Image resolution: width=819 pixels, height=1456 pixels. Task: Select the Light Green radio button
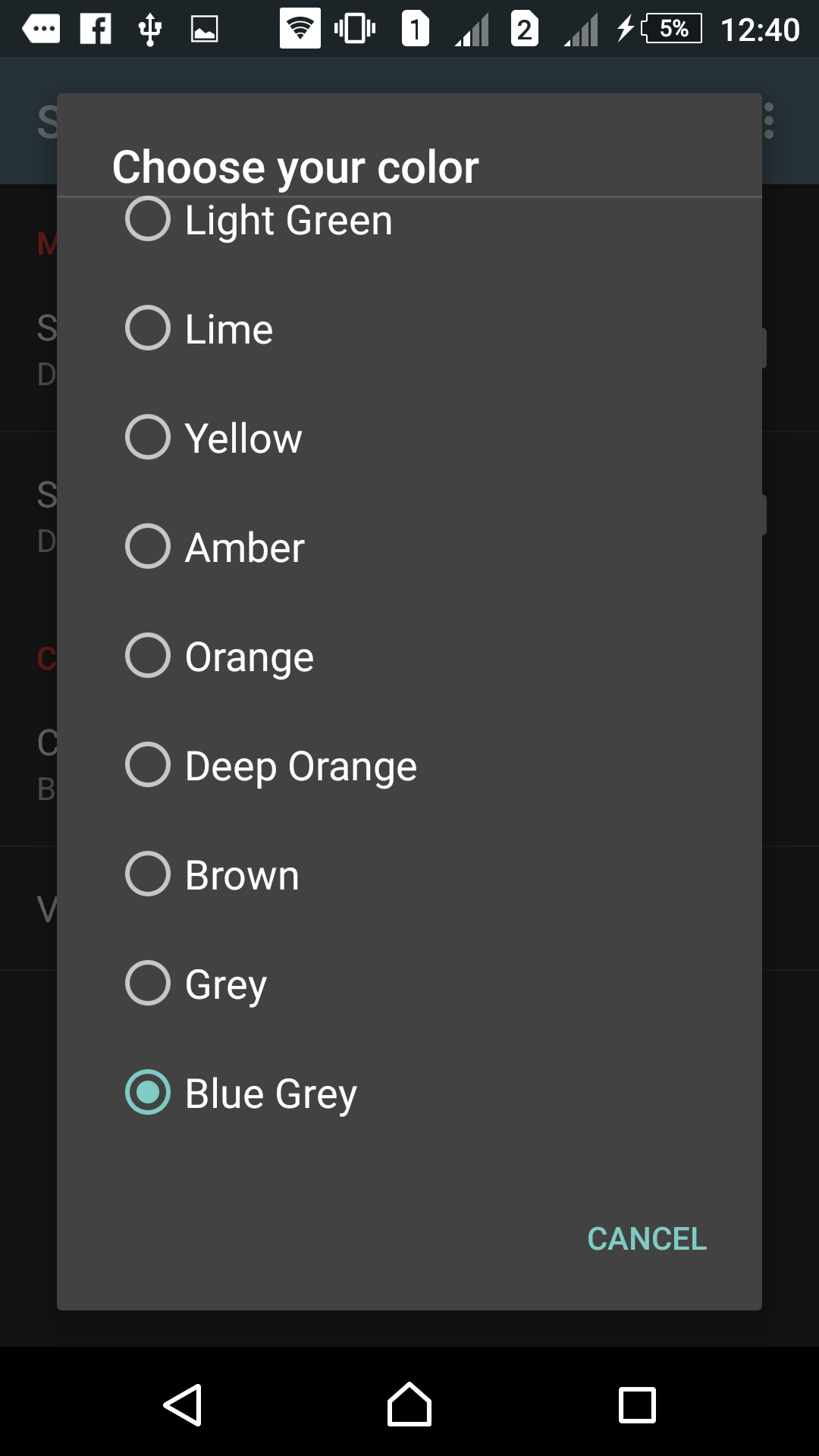[148, 219]
